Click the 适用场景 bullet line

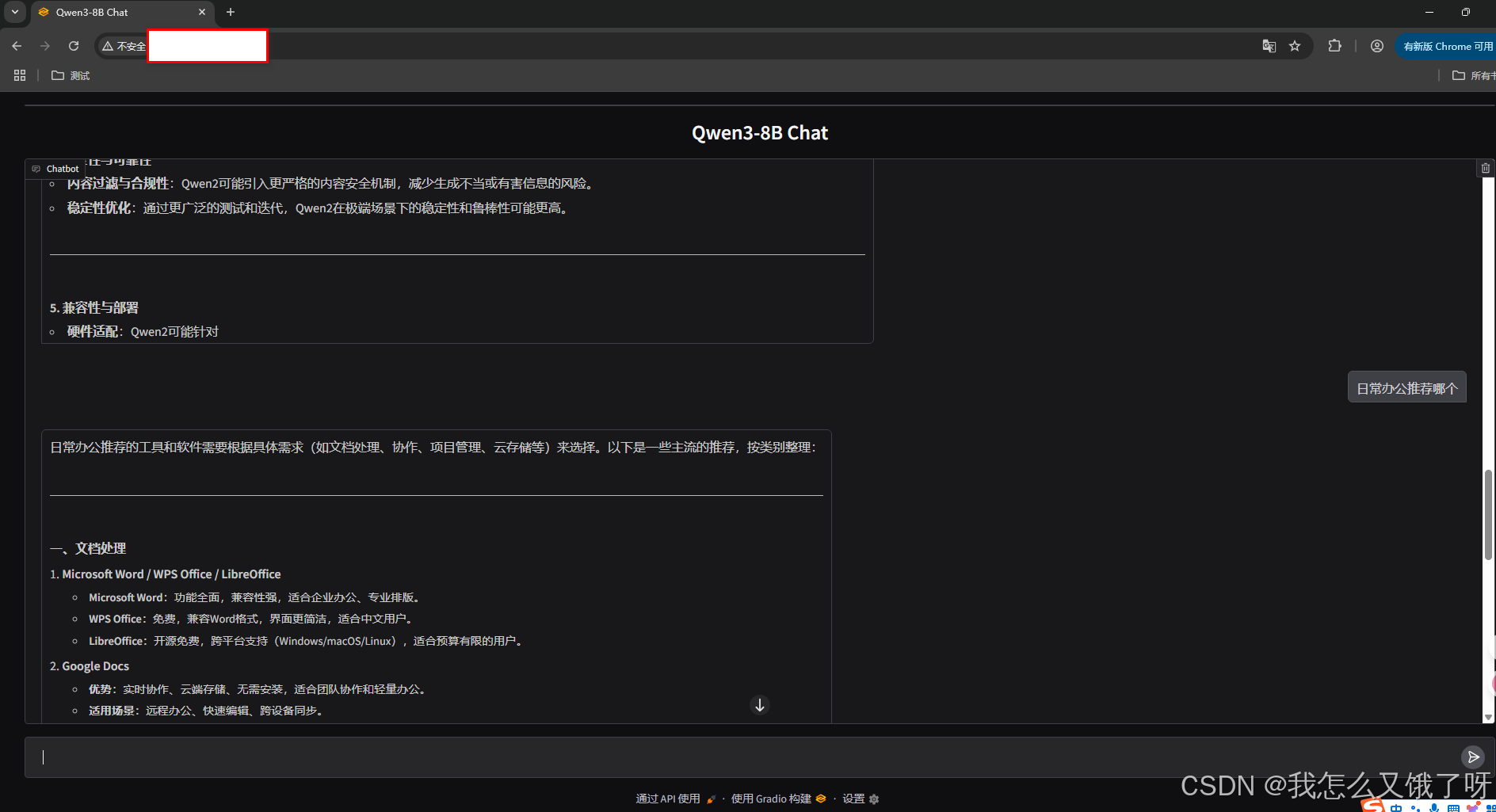(207, 711)
